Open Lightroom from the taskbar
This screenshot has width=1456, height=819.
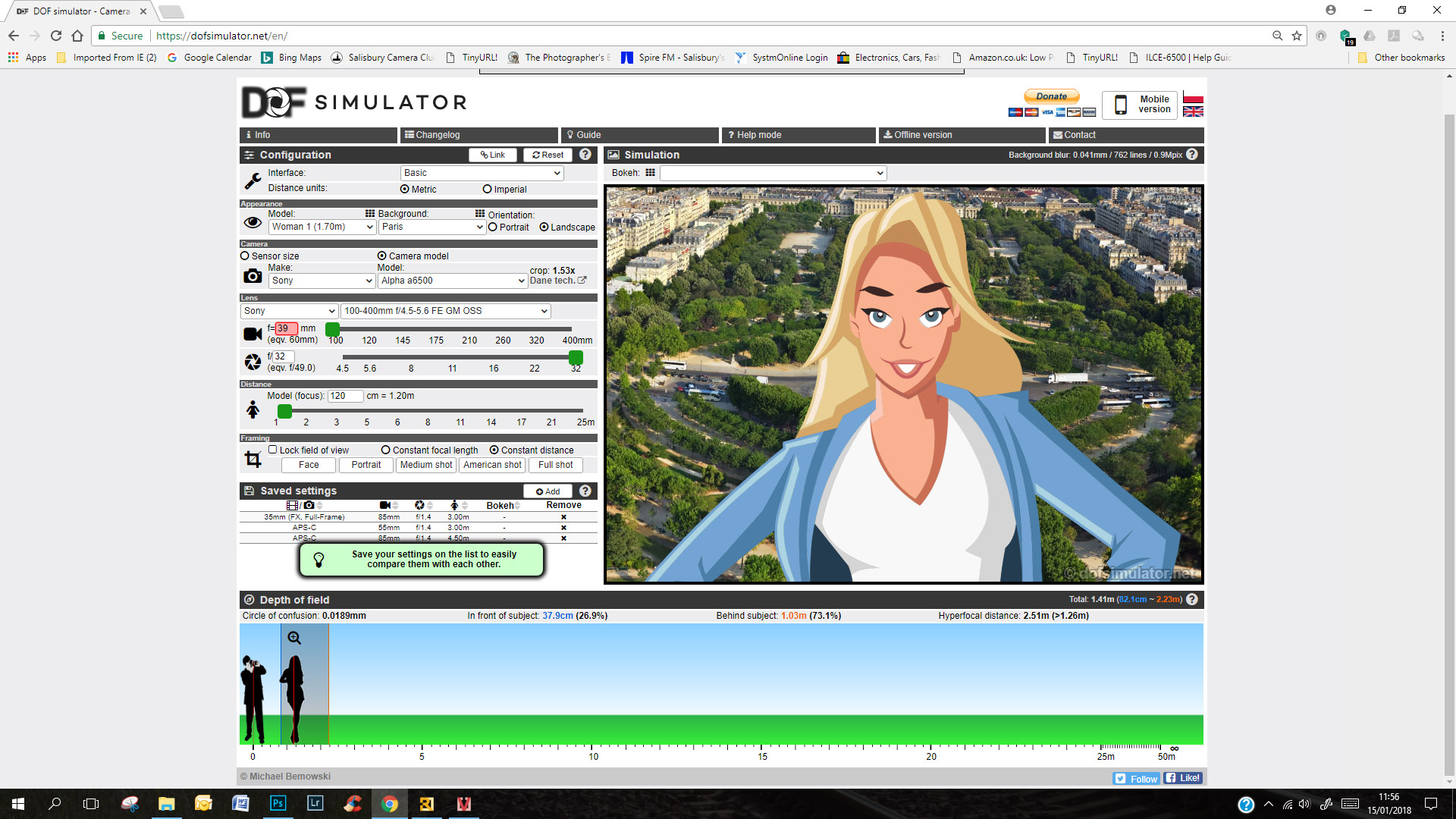click(x=315, y=804)
